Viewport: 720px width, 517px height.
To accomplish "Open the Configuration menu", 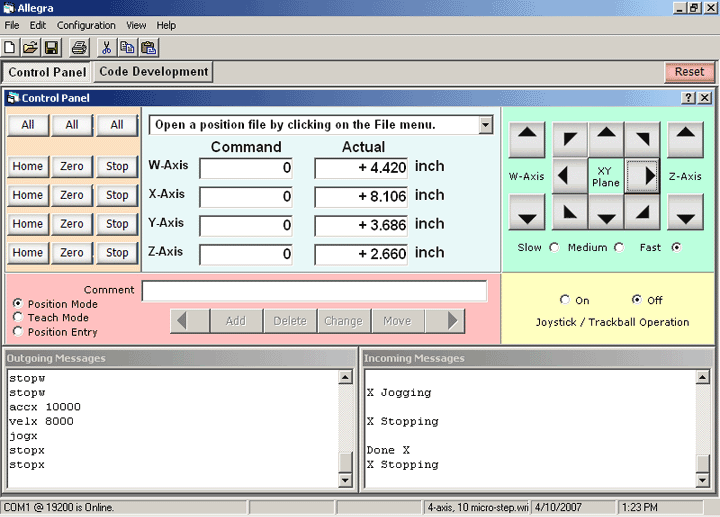I will [x=86, y=25].
